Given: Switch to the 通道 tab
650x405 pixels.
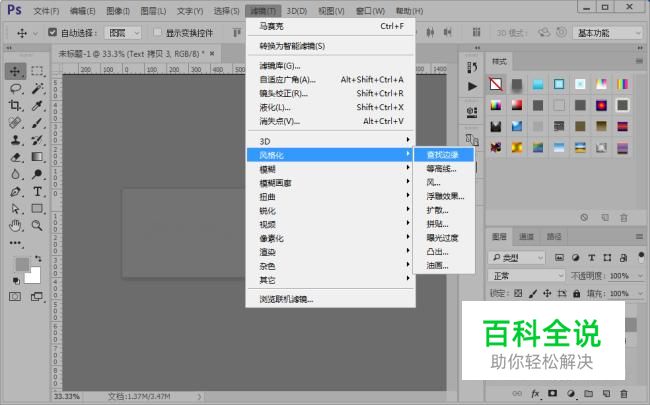Looking at the screenshot, I should (526, 236).
